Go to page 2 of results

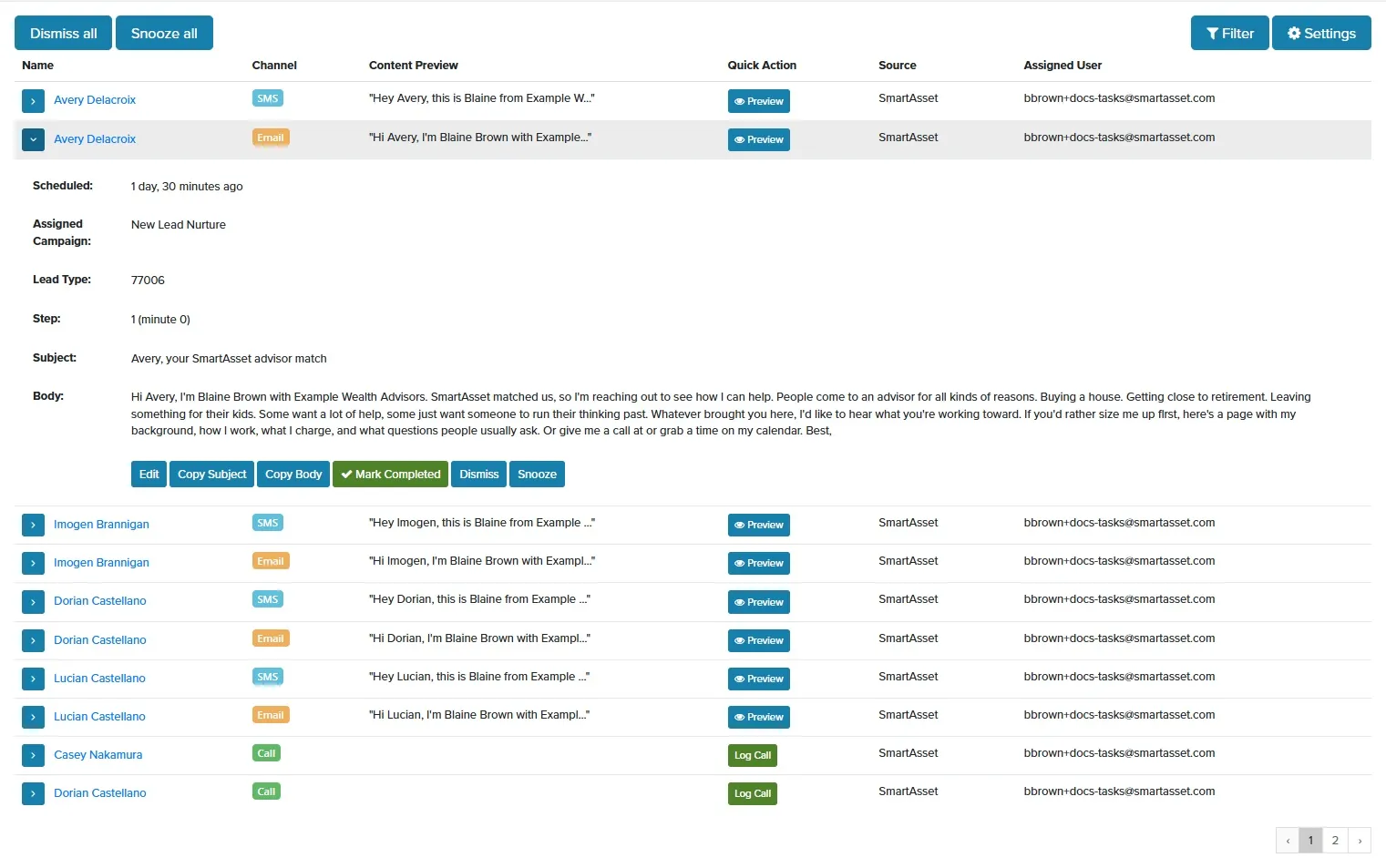[1335, 841]
